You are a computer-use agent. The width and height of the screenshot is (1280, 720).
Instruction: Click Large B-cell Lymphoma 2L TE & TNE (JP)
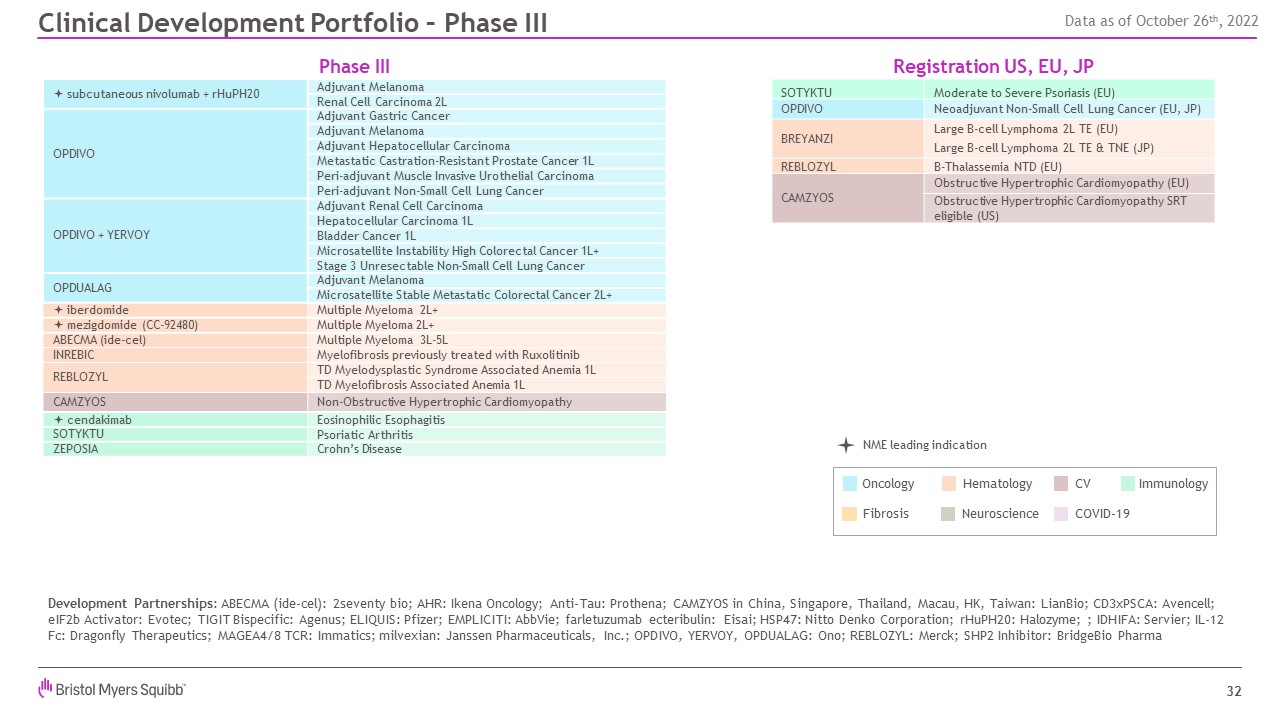pyautogui.click(x=1044, y=148)
